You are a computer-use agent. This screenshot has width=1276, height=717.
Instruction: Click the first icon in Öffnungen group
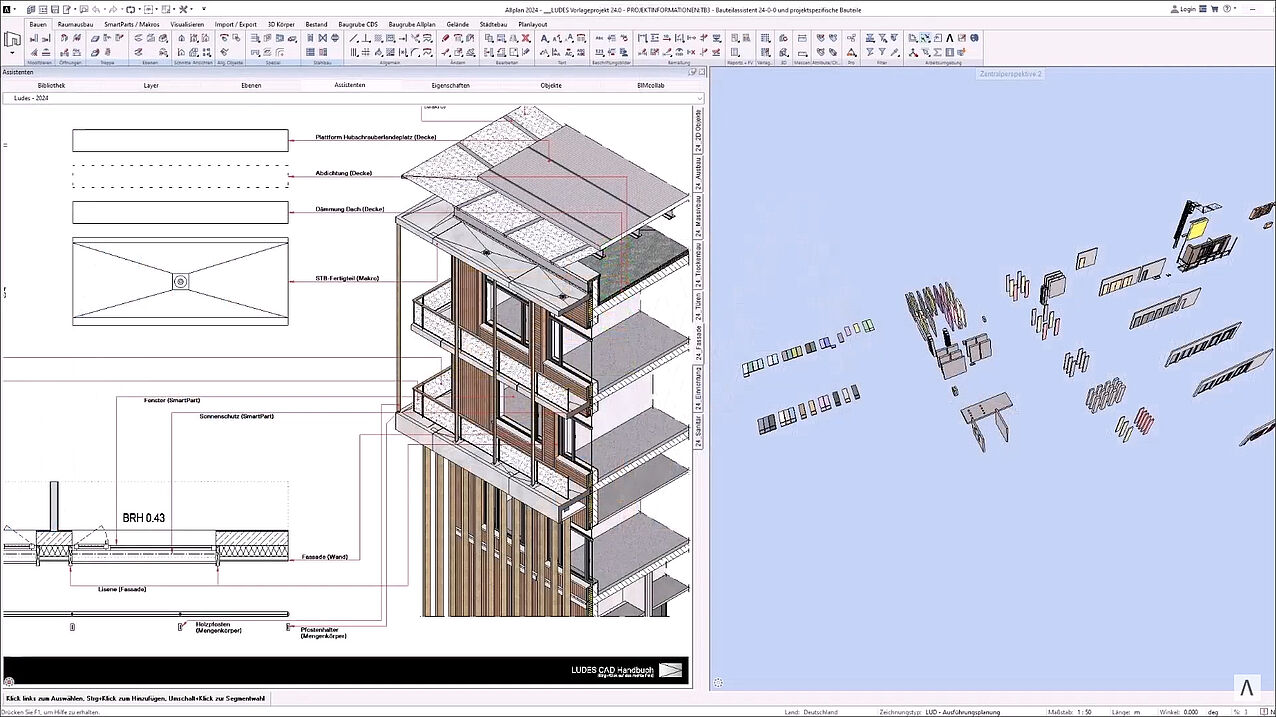click(x=63, y=38)
